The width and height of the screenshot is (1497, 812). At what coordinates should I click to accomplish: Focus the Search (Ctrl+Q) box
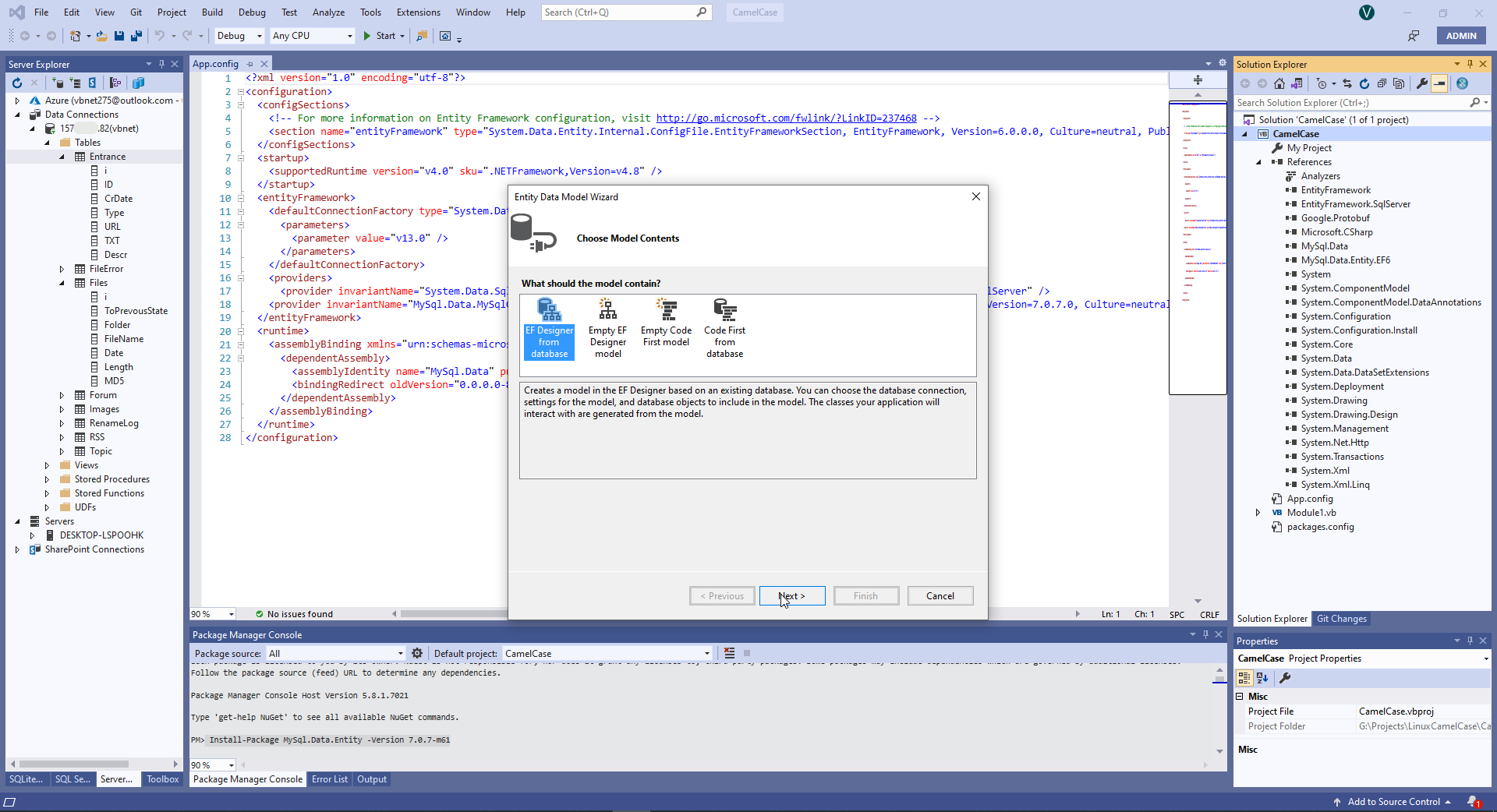tap(627, 12)
